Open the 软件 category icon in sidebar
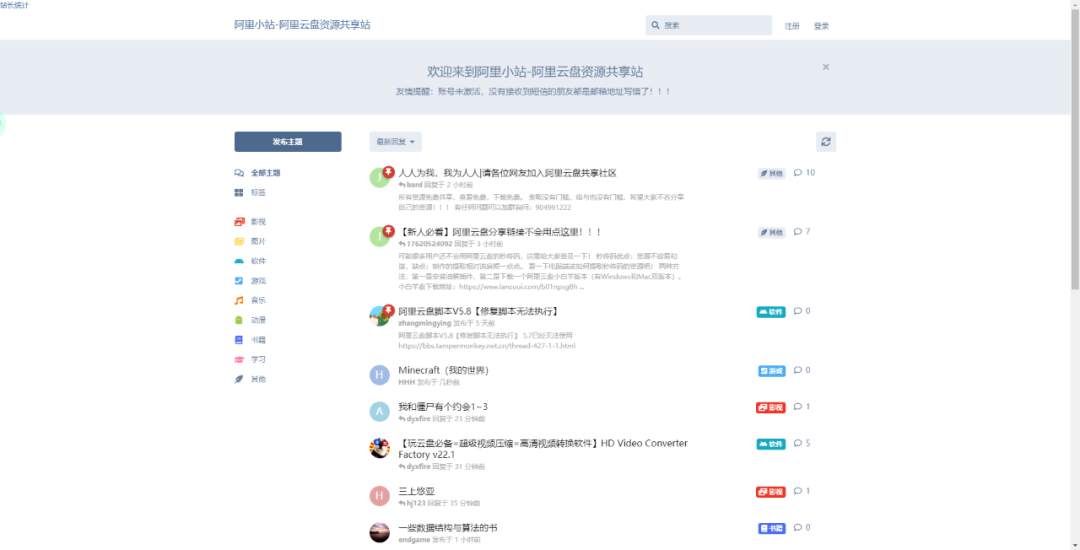The width and height of the screenshot is (1080, 550). click(x=239, y=261)
